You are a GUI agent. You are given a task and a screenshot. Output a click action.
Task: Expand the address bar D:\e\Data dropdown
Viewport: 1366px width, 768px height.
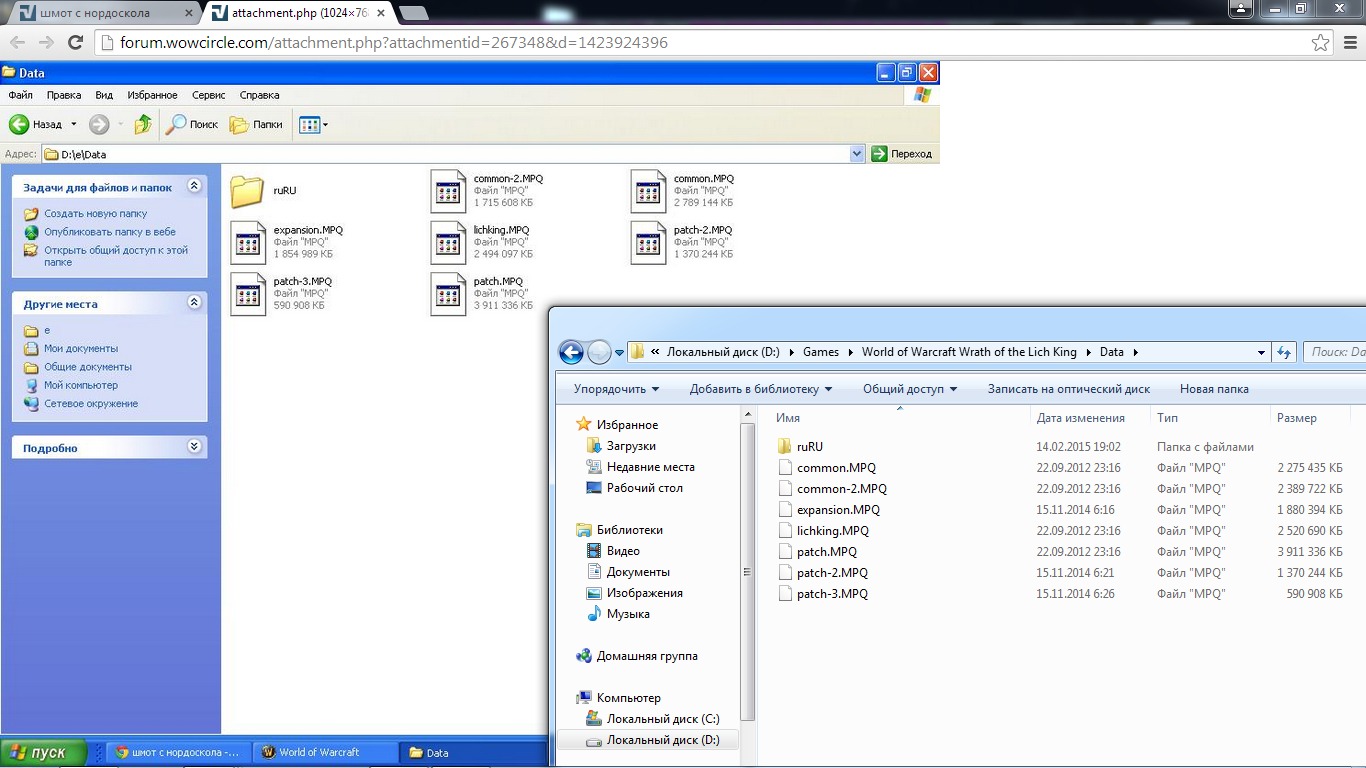coord(857,154)
